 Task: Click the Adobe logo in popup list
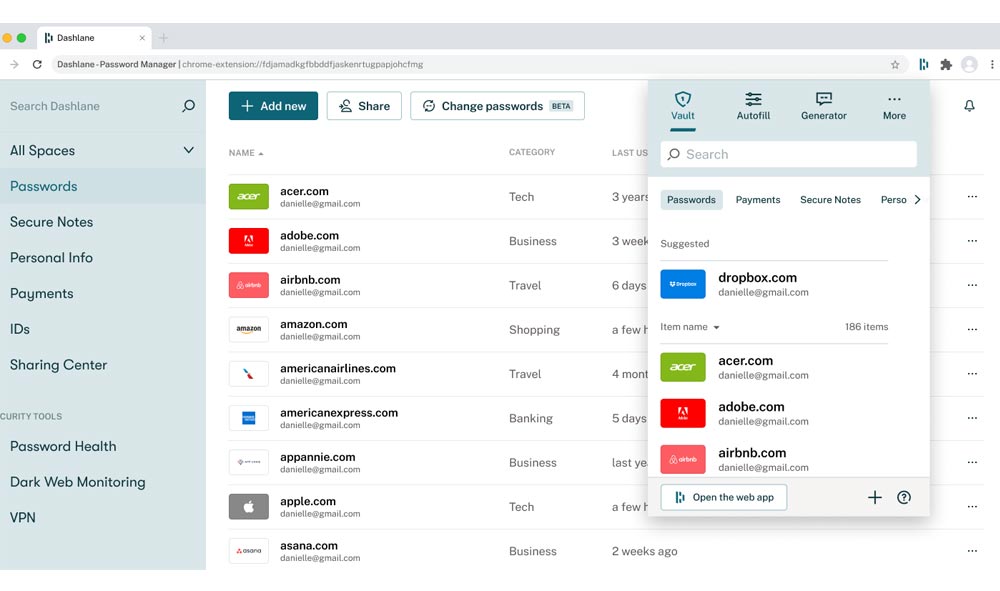pos(682,413)
